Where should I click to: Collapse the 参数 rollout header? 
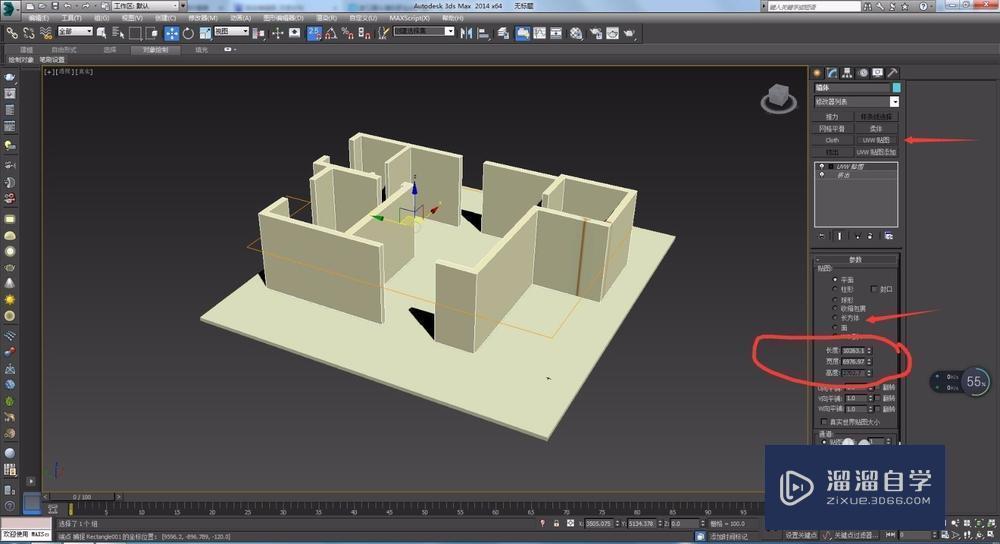coord(855,260)
